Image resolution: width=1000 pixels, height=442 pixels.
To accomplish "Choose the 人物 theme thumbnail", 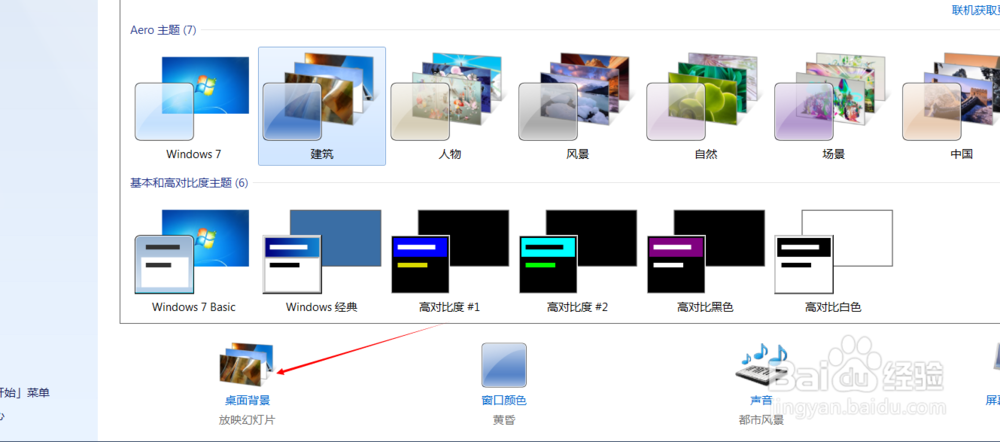I will pyautogui.click(x=448, y=98).
